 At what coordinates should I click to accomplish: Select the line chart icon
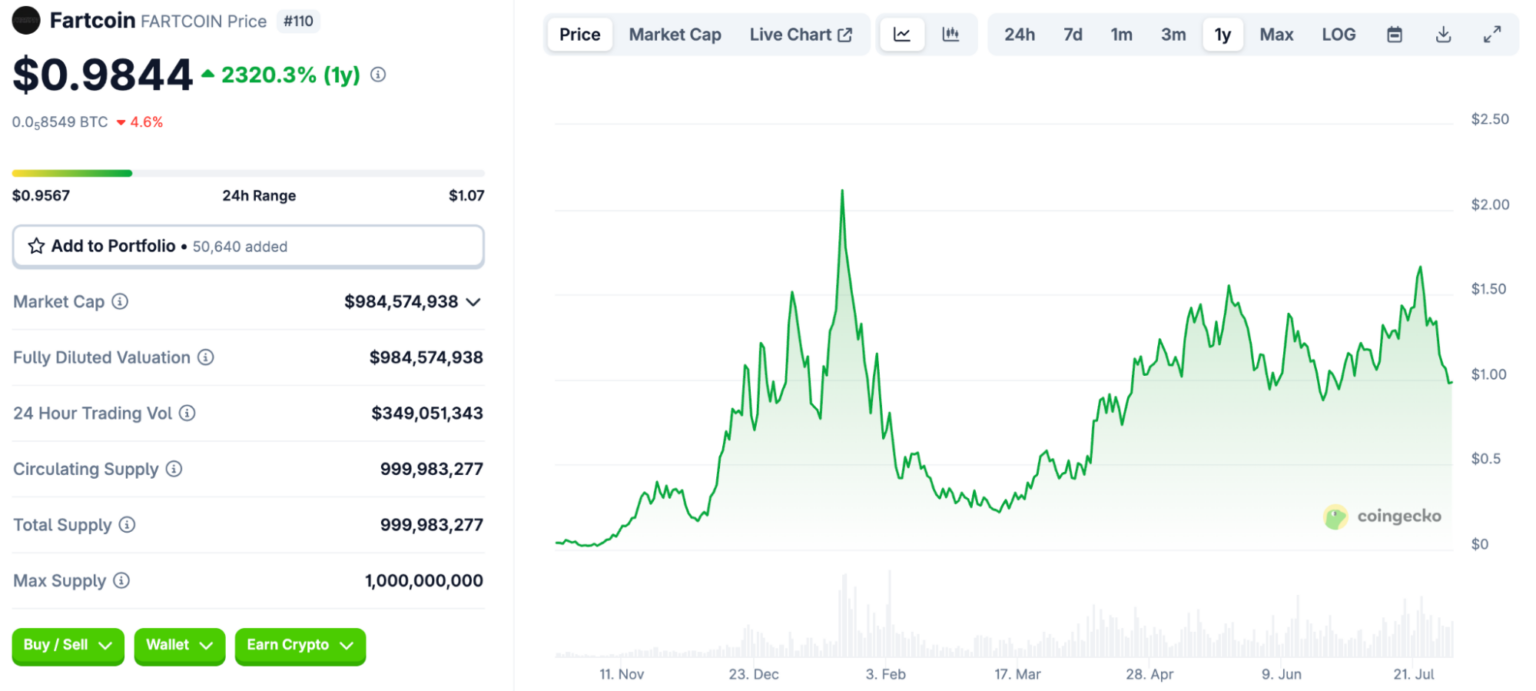[902, 33]
